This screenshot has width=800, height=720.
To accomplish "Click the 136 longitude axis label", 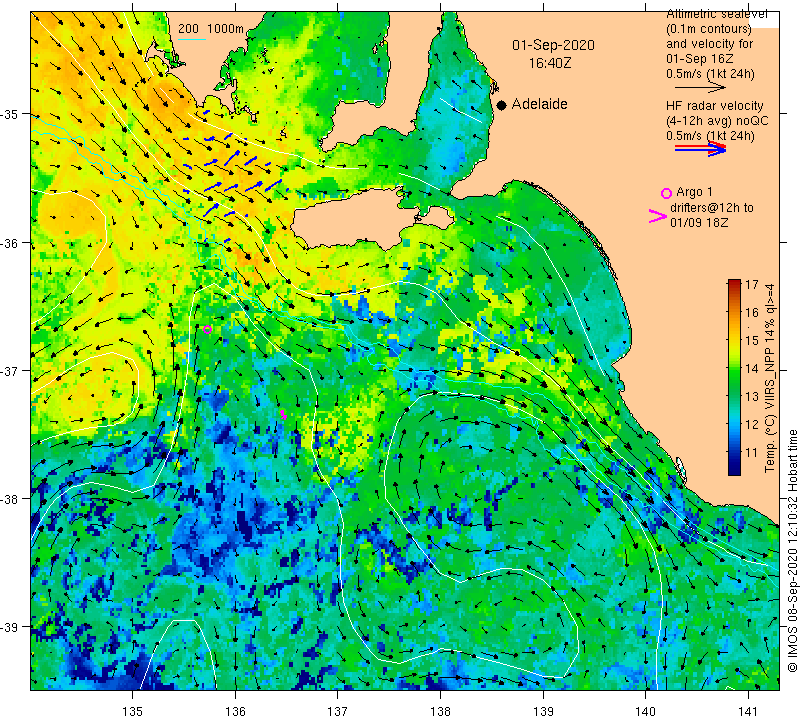I will pos(235,711).
